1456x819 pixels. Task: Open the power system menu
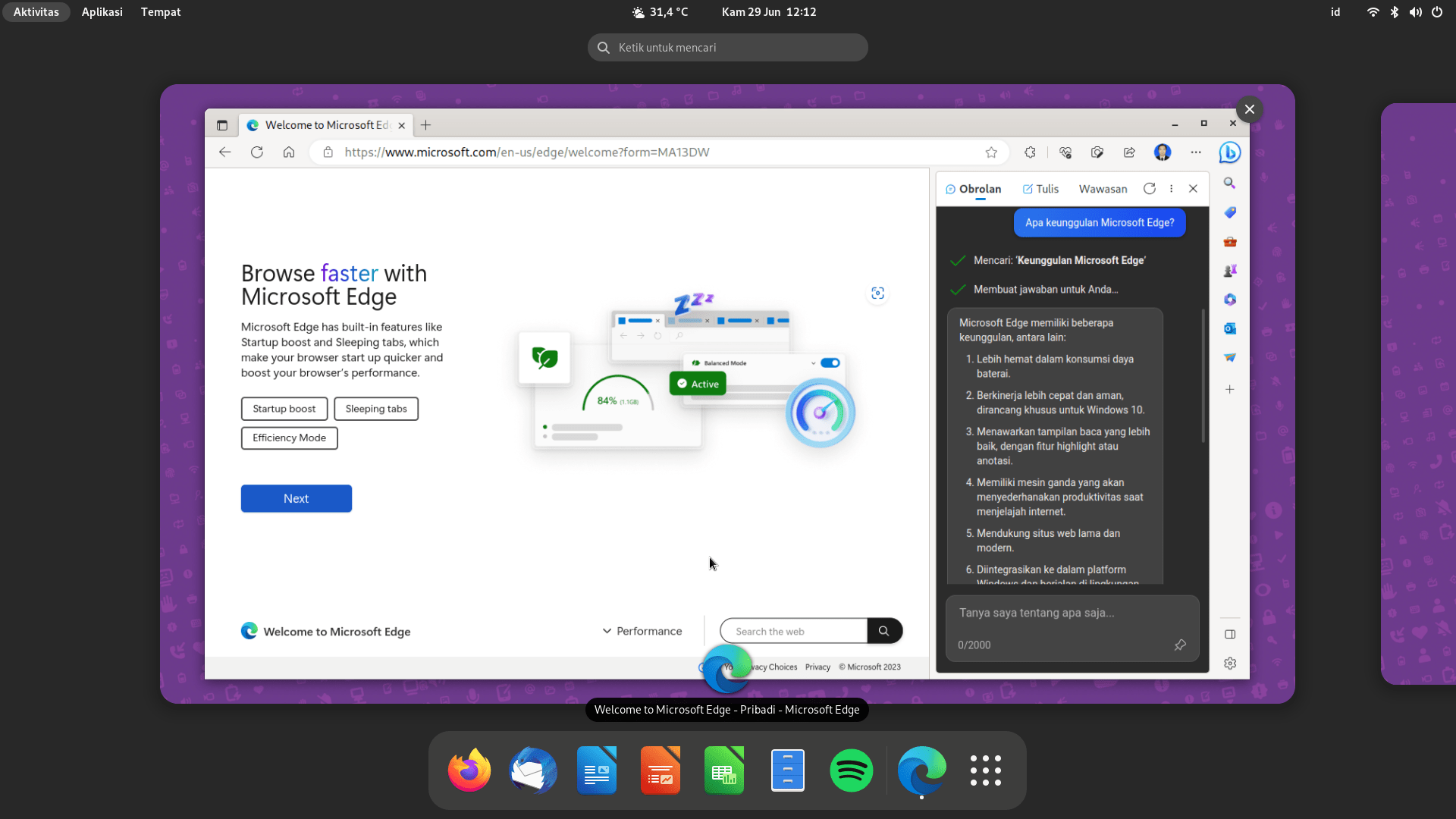1437,12
